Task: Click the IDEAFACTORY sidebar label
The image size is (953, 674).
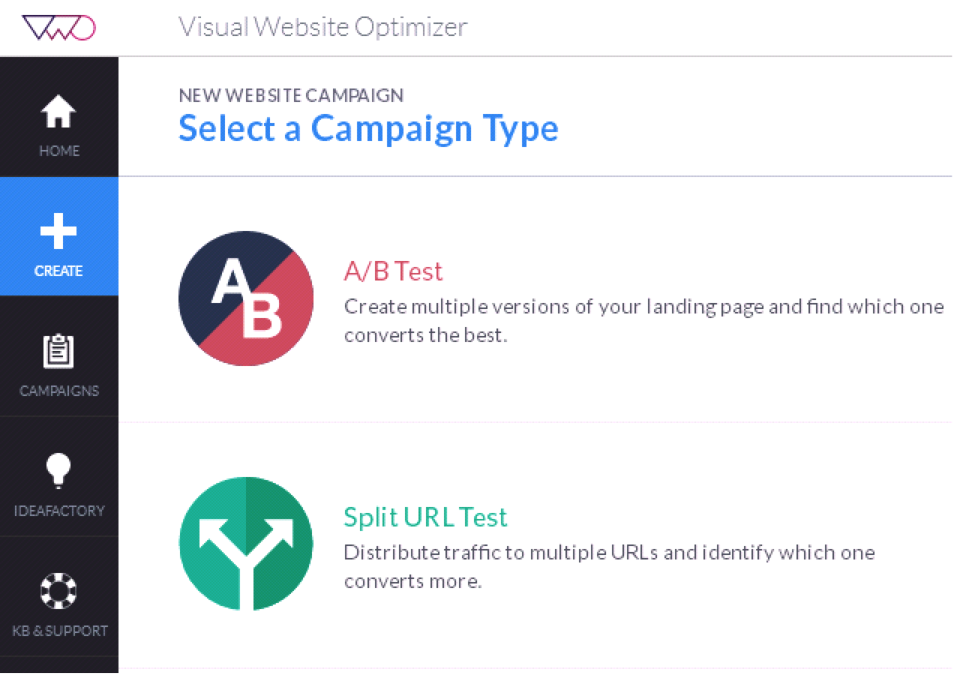Action: [59, 511]
